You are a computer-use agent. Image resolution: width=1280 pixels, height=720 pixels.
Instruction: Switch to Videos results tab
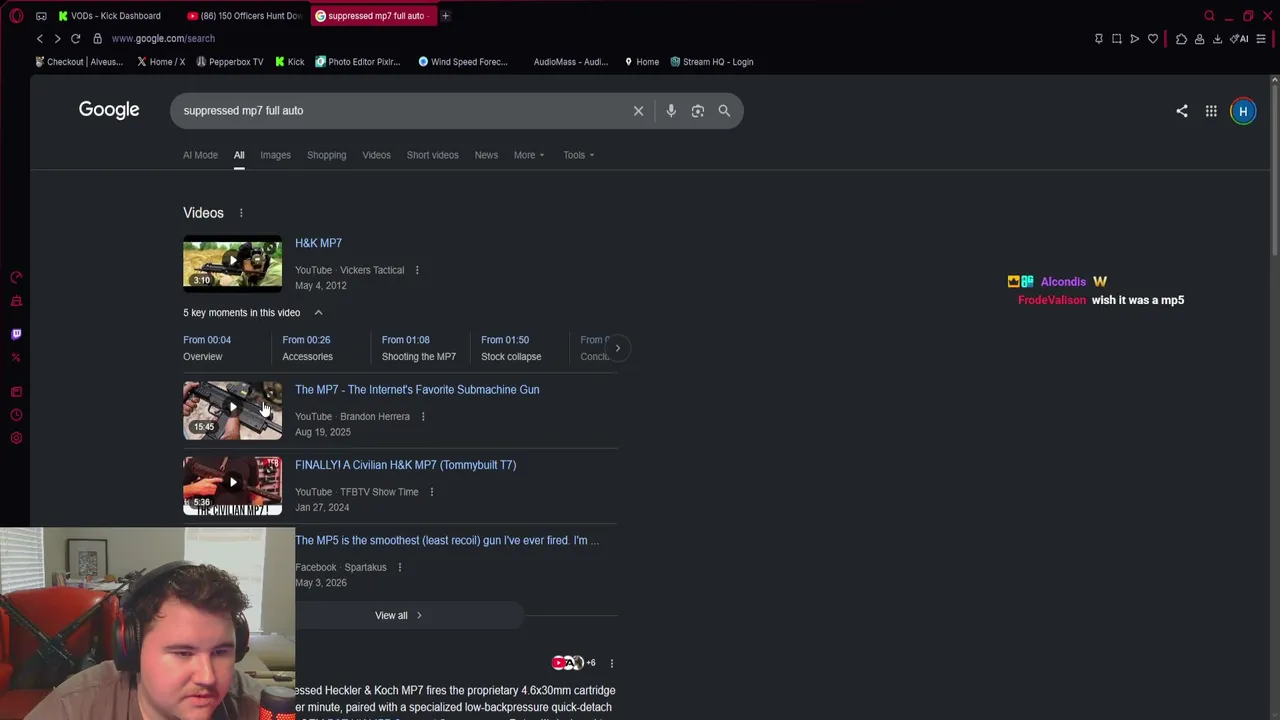[376, 155]
